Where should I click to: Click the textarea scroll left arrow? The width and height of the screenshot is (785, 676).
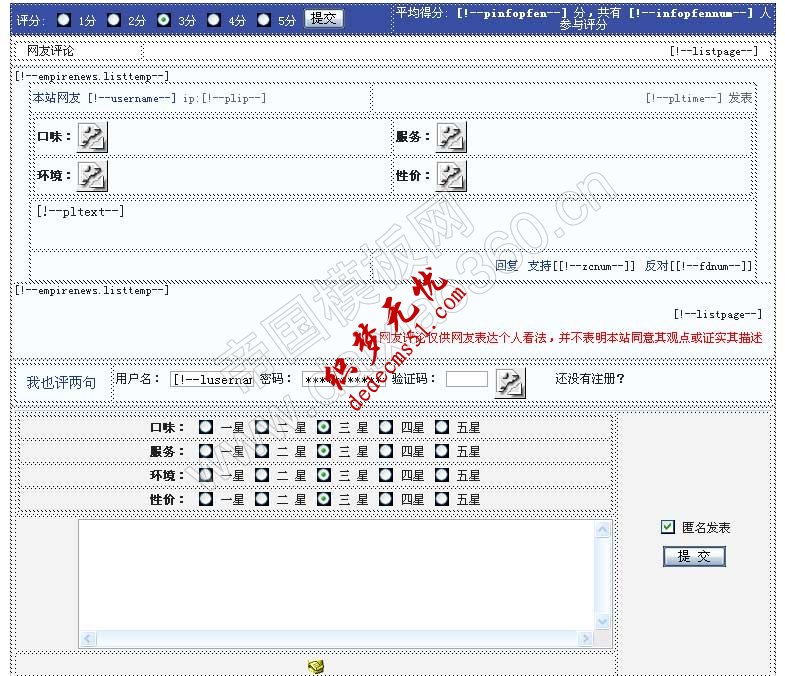tap(88, 638)
